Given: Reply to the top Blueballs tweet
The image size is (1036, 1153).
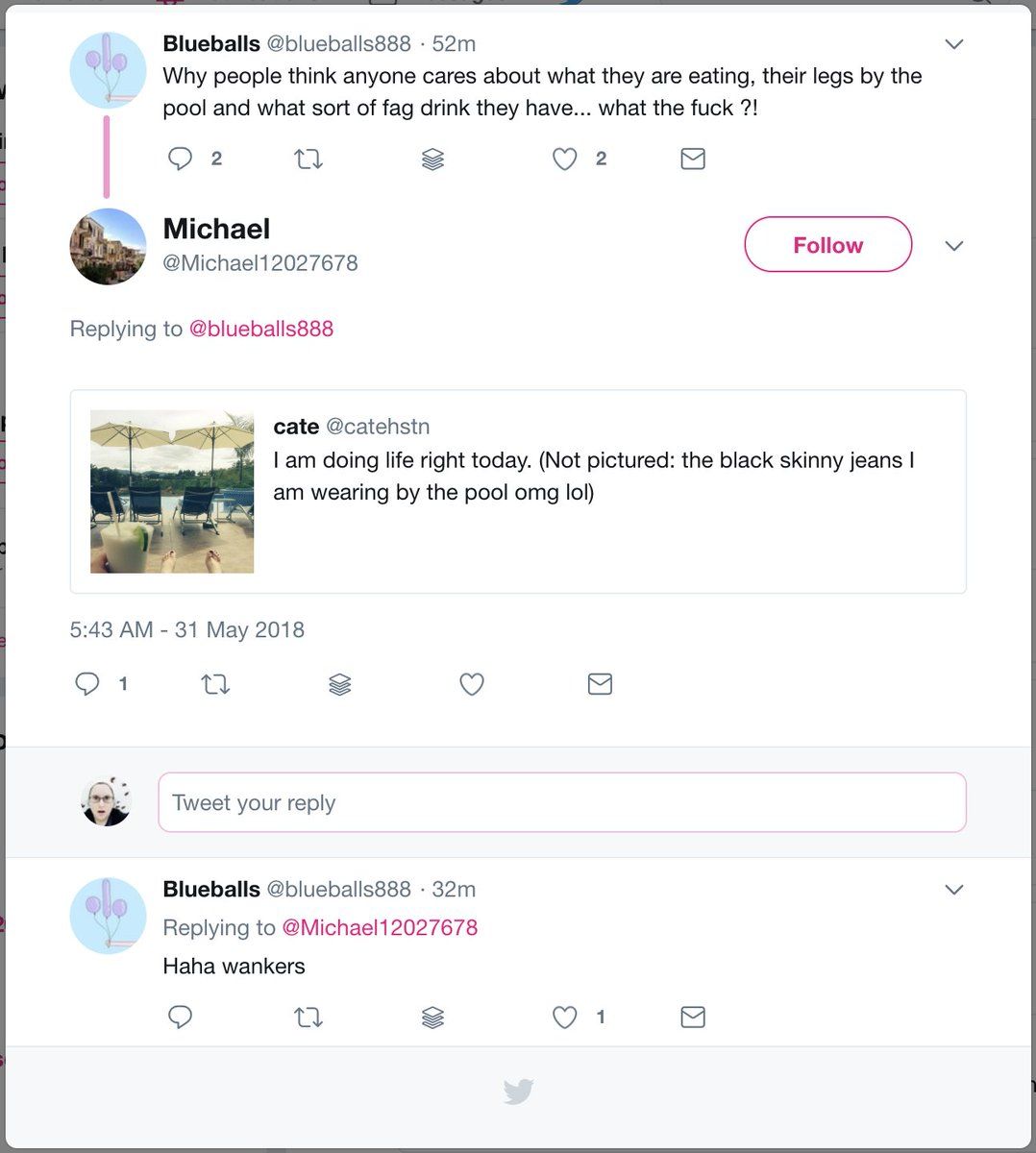Looking at the screenshot, I should [x=181, y=159].
